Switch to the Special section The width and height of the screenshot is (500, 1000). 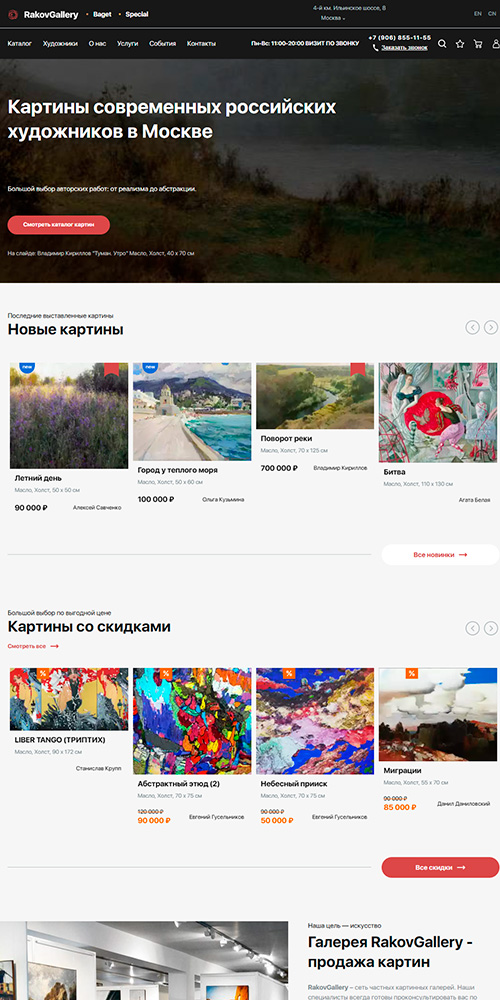click(137, 14)
